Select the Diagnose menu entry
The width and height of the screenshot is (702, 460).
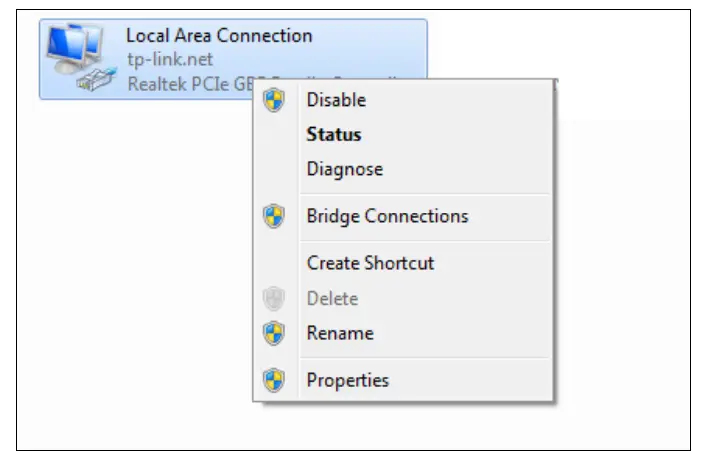[x=344, y=169]
